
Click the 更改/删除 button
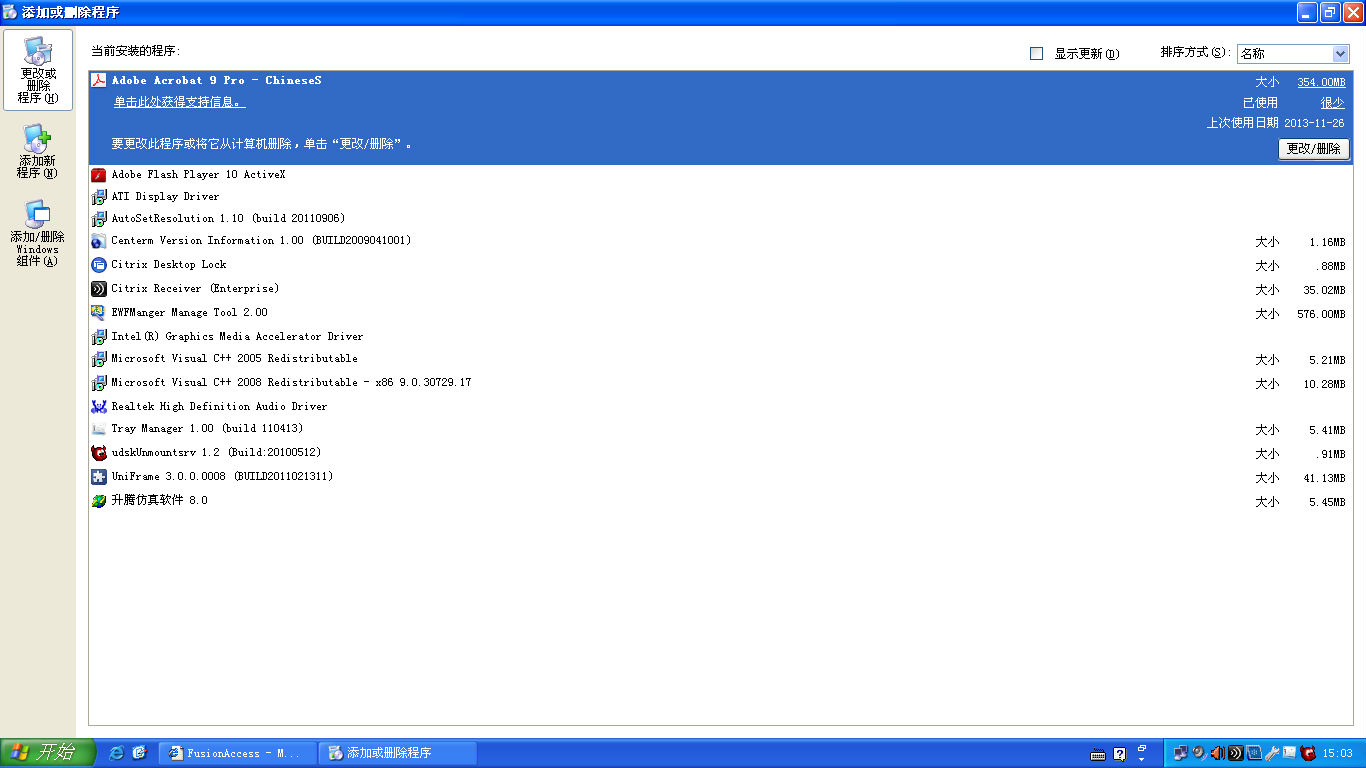[1314, 149]
